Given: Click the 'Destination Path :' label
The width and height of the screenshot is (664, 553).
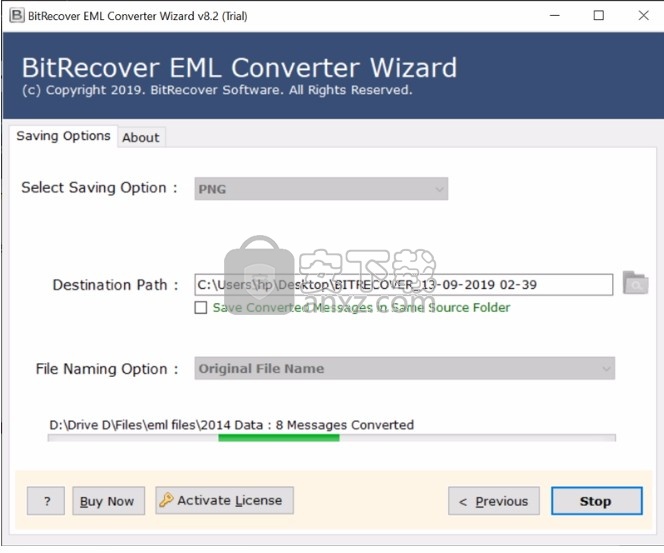Looking at the screenshot, I should point(116,285).
